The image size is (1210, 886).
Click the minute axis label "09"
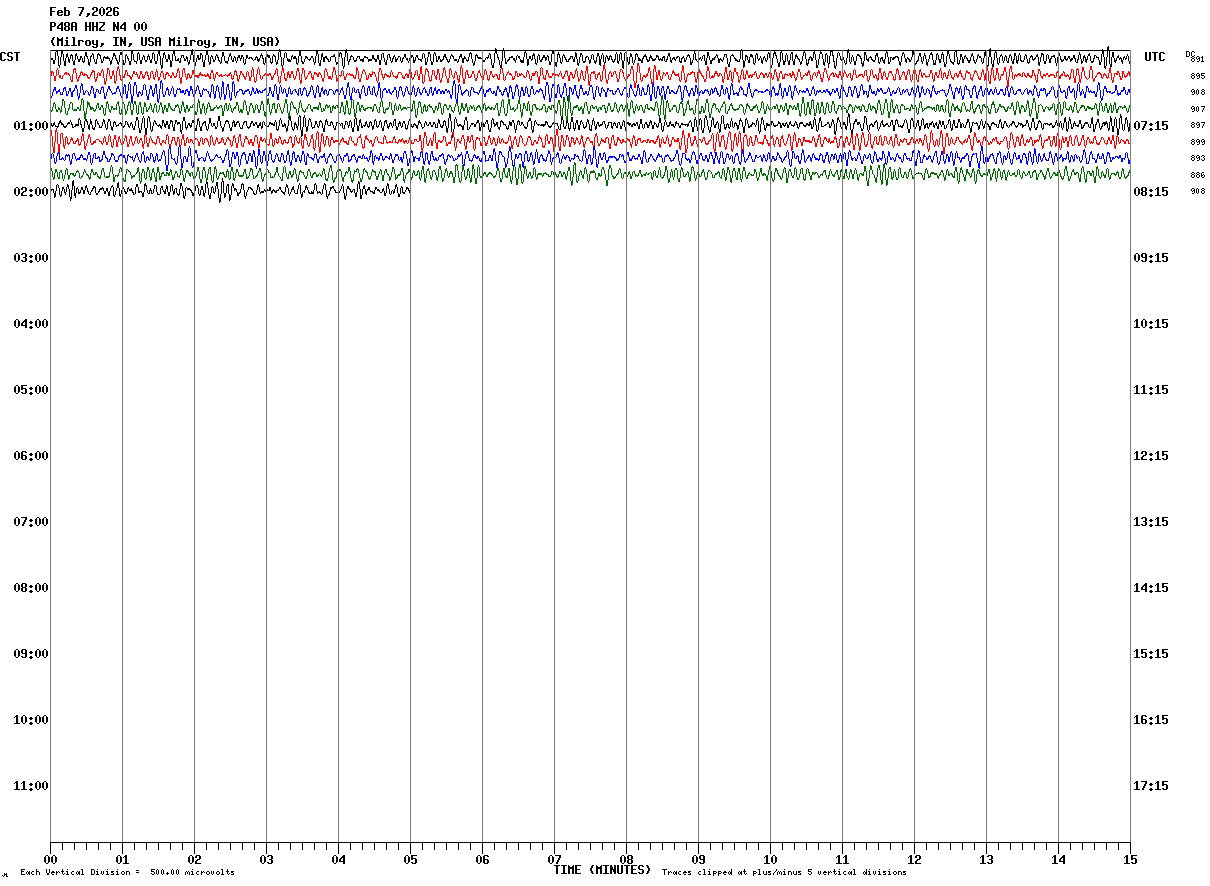coord(698,859)
